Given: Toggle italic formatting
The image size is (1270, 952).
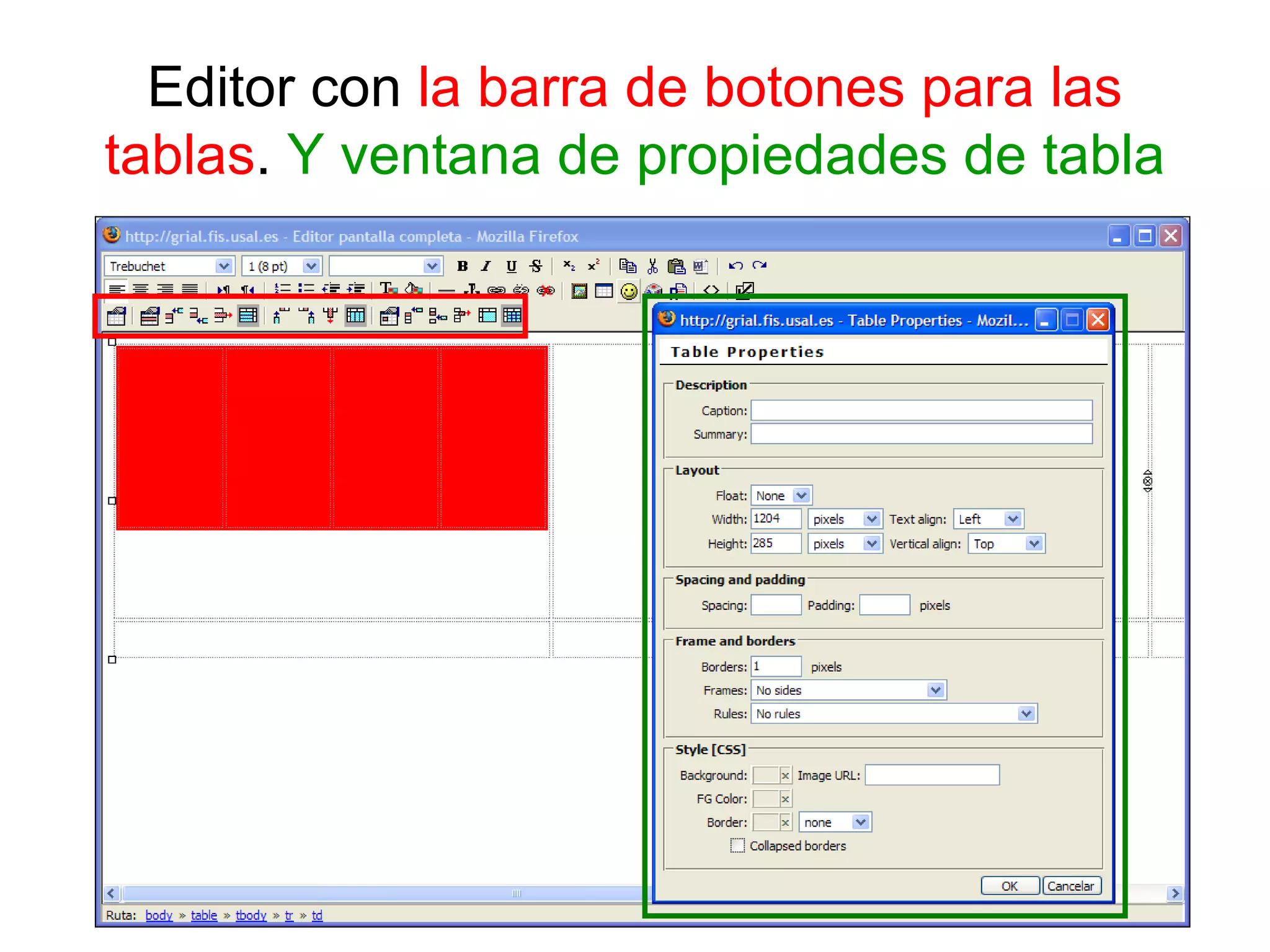Looking at the screenshot, I should pyautogui.click(x=486, y=267).
